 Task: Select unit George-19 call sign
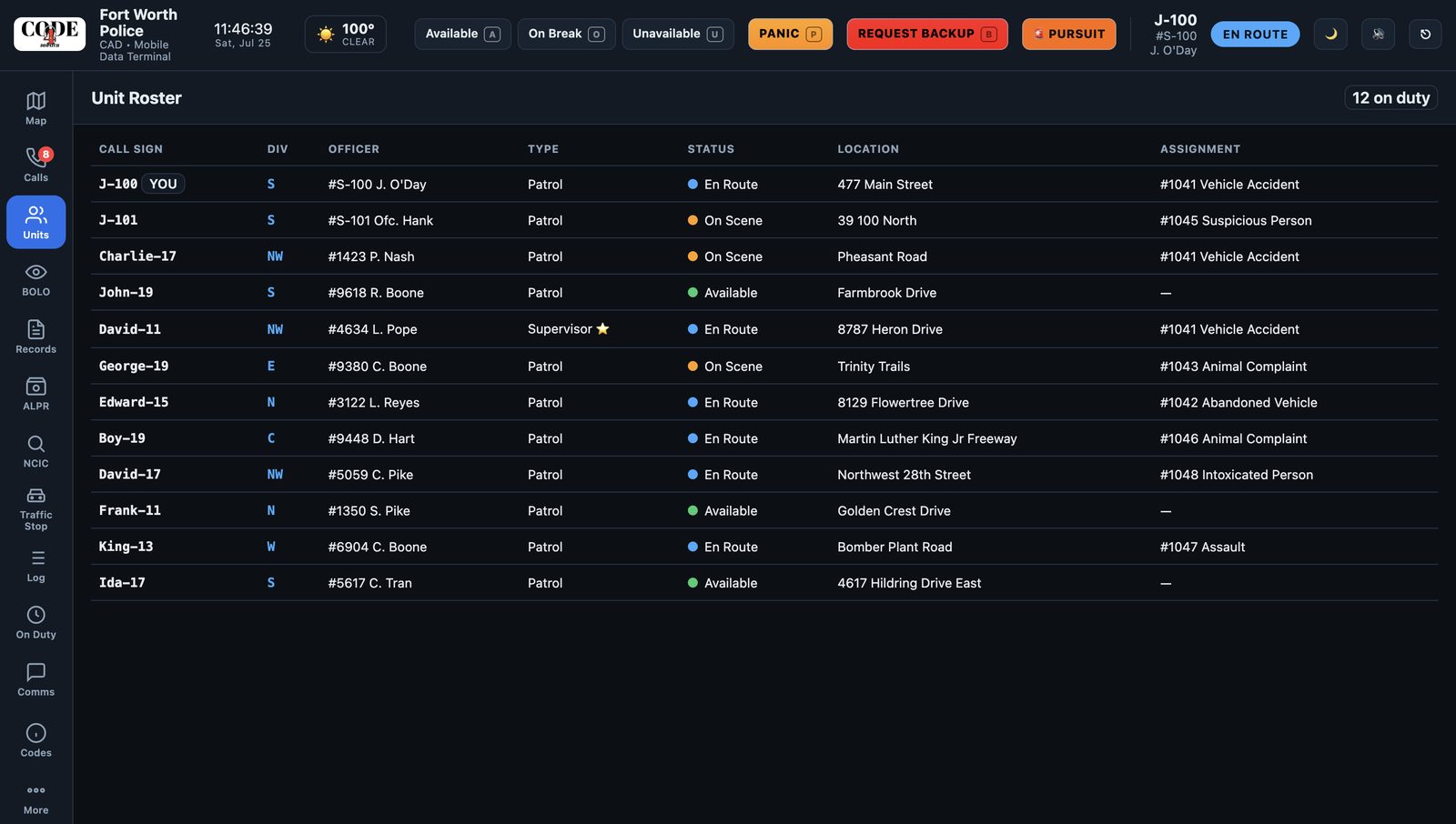[x=134, y=367]
